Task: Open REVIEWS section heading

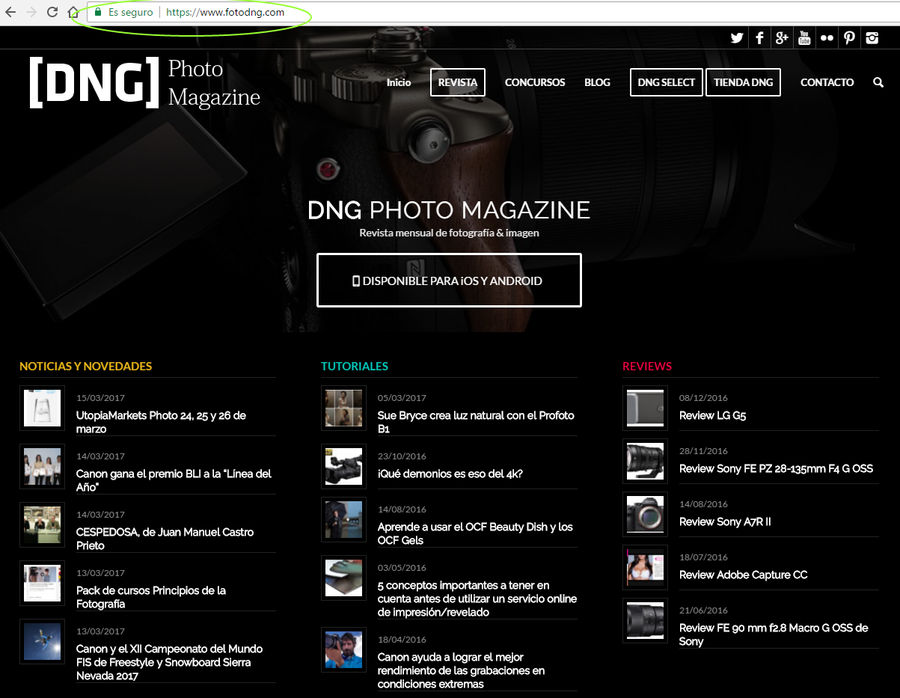Action: point(647,366)
